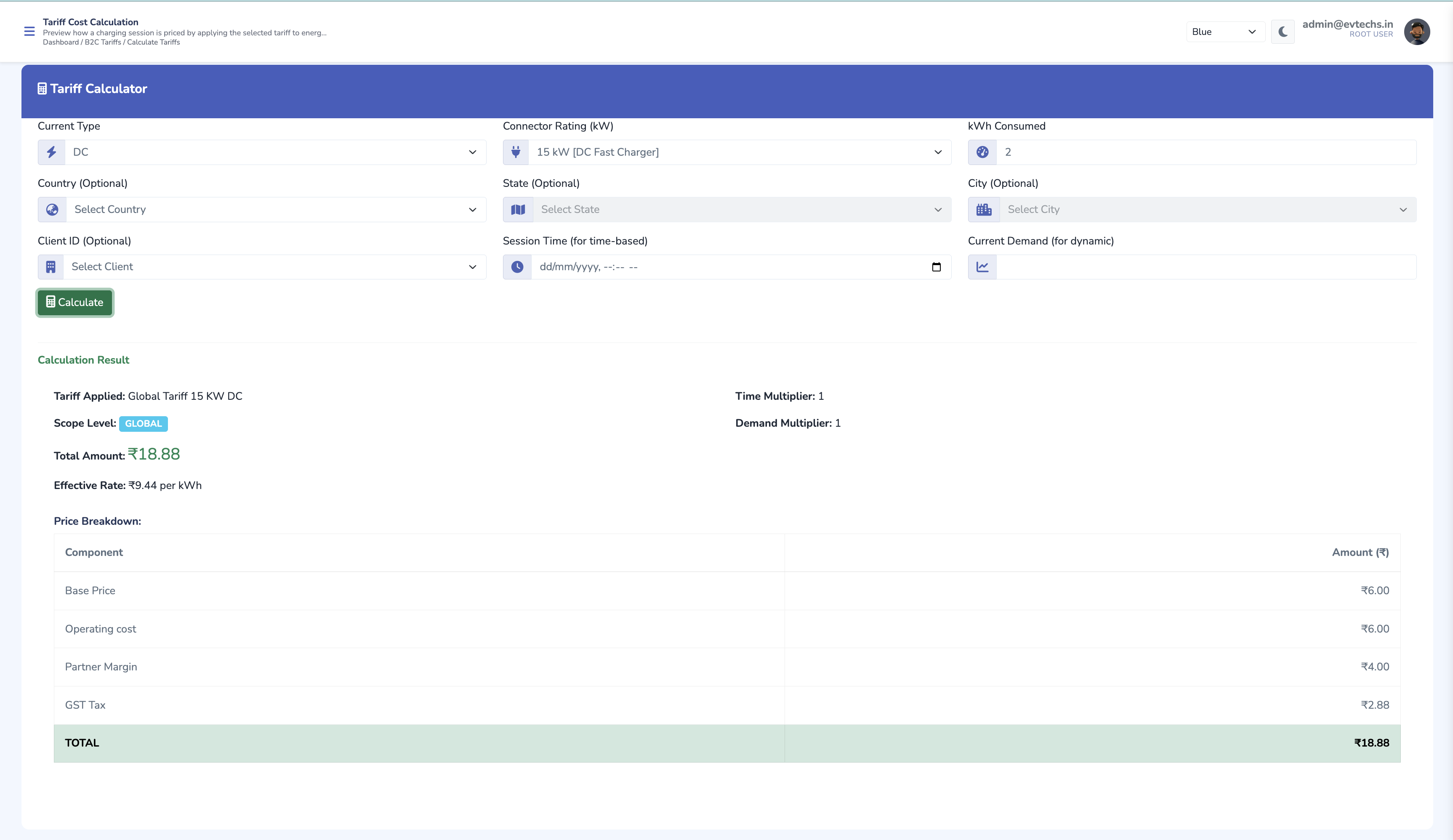The height and width of the screenshot is (840, 1453).
Task: Click the gauge icon beside kWh Consumed
Action: pos(982,152)
